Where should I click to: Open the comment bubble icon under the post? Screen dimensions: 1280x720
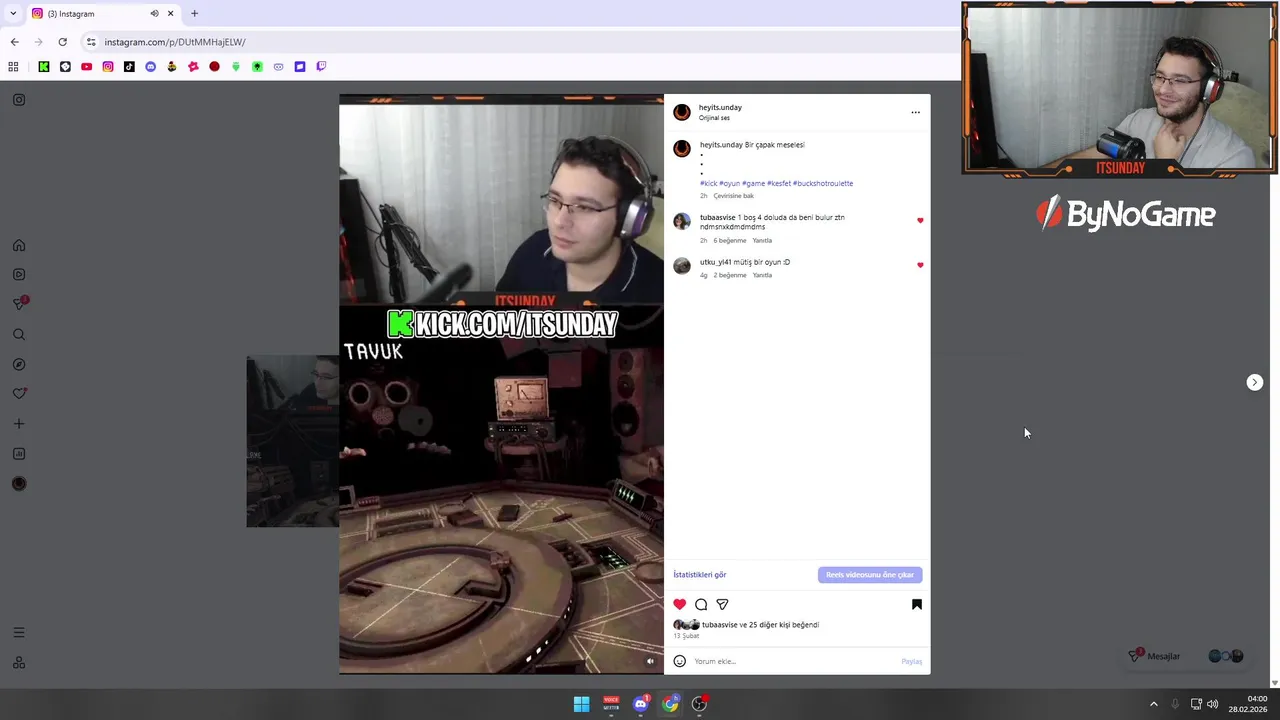click(701, 604)
